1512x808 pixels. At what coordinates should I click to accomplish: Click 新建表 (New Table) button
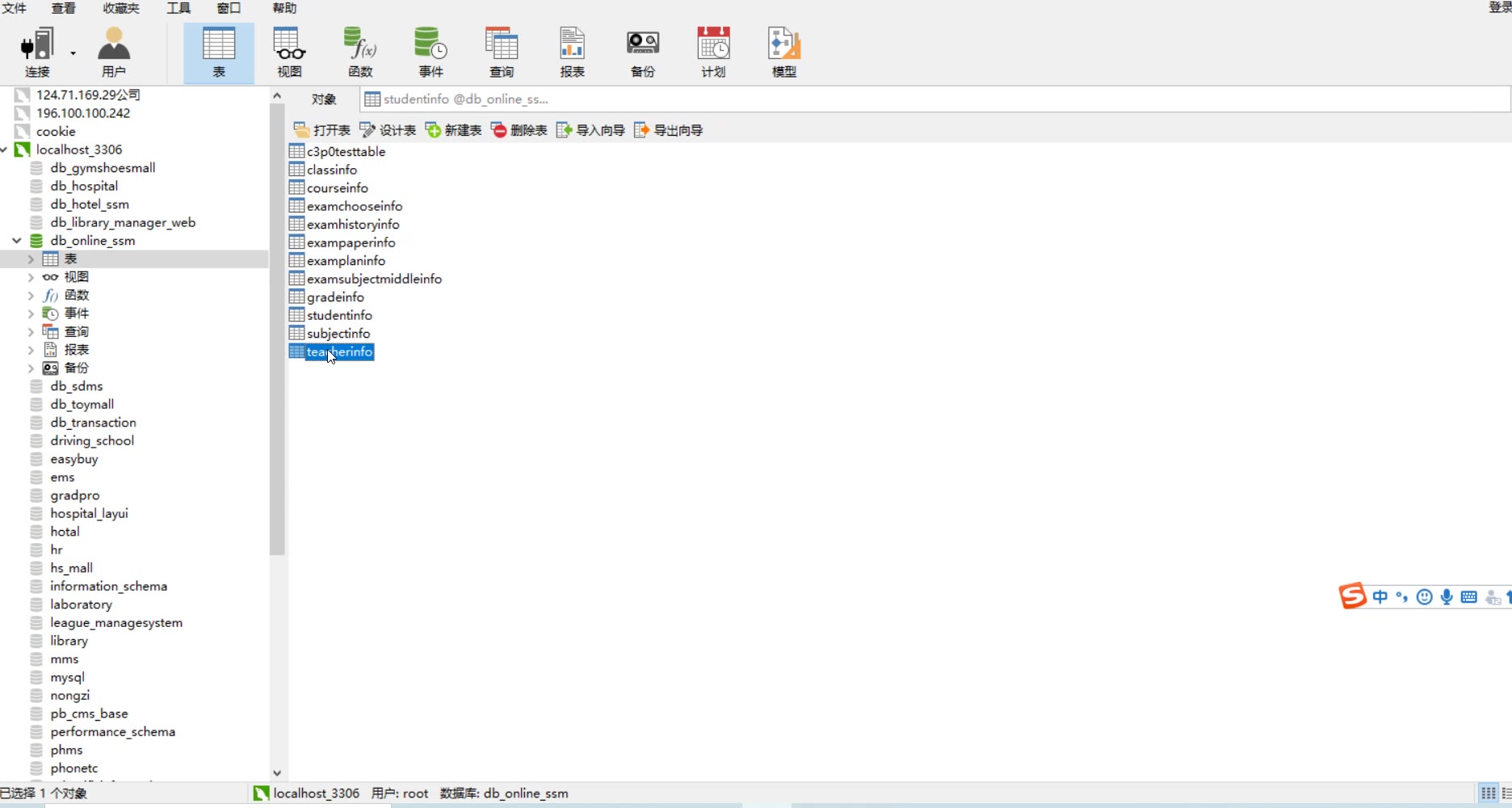453,130
